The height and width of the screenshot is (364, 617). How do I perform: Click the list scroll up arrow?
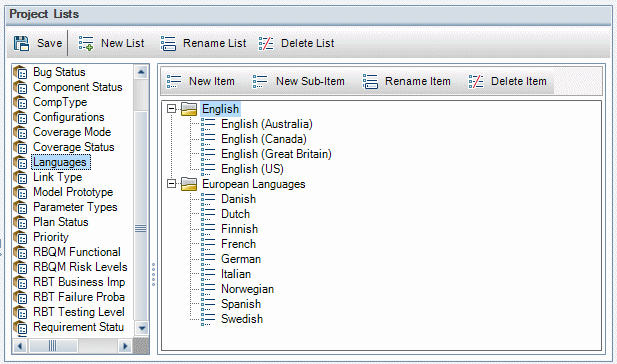(x=141, y=72)
